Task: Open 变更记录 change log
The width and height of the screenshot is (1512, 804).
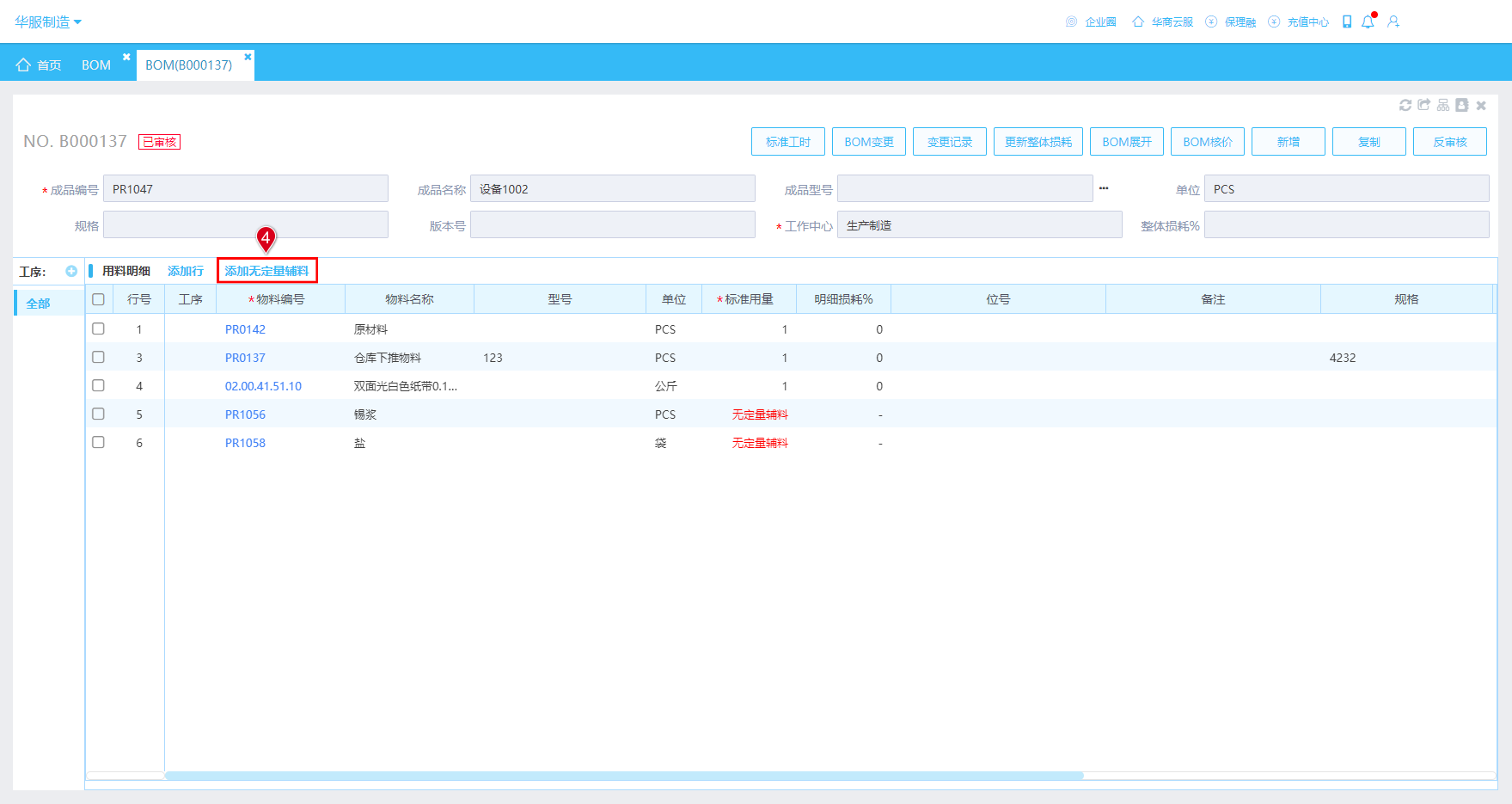Action: click(x=950, y=142)
